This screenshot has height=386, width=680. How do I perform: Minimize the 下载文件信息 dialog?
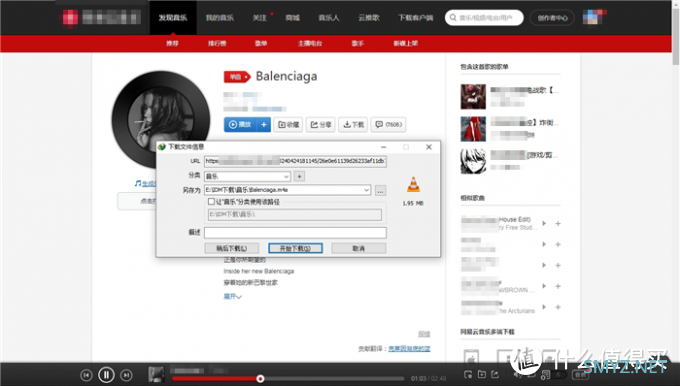click(383, 147)
